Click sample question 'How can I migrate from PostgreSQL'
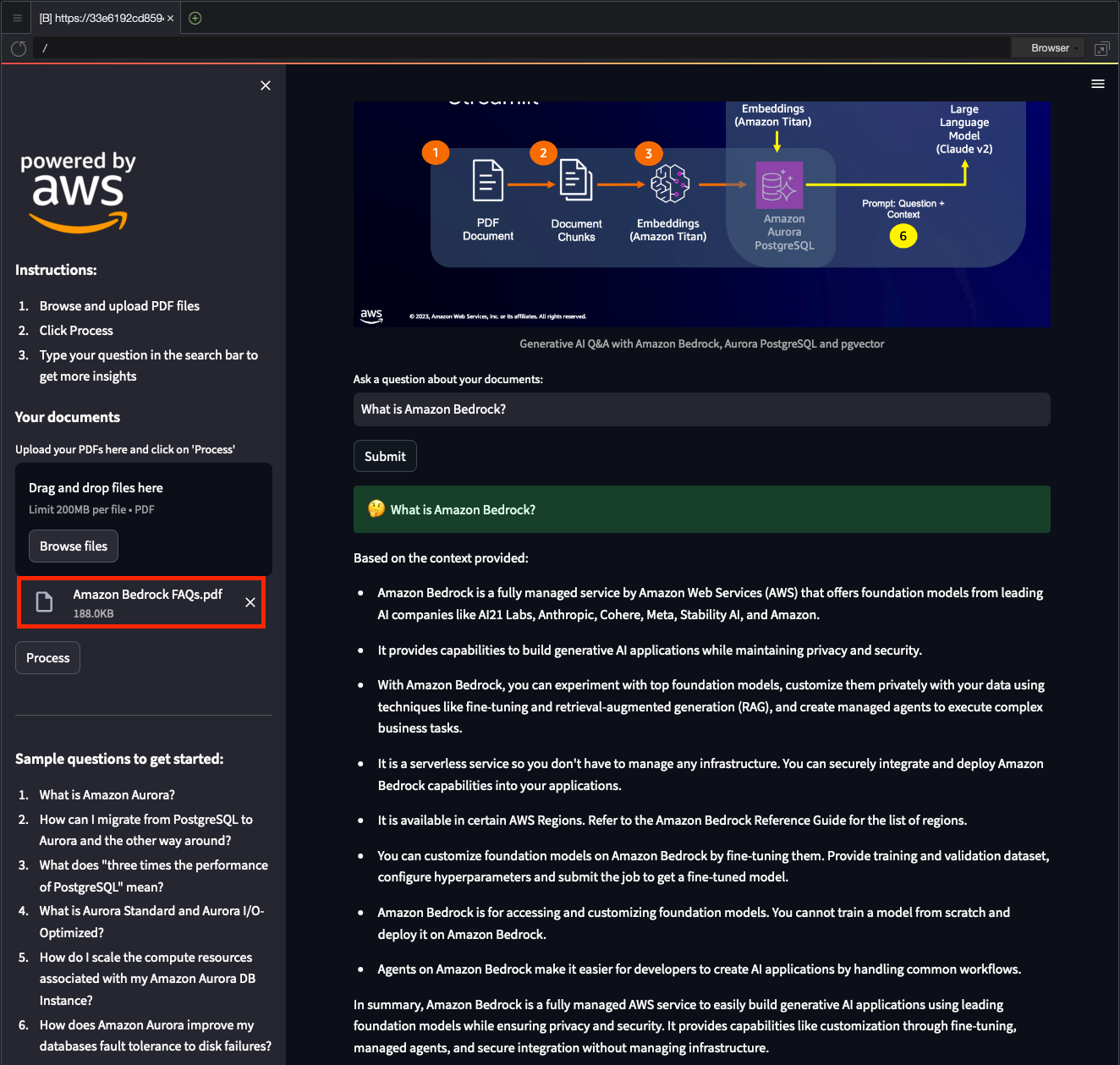Screen dimensions: 1120x1065 tap(146, 830)
